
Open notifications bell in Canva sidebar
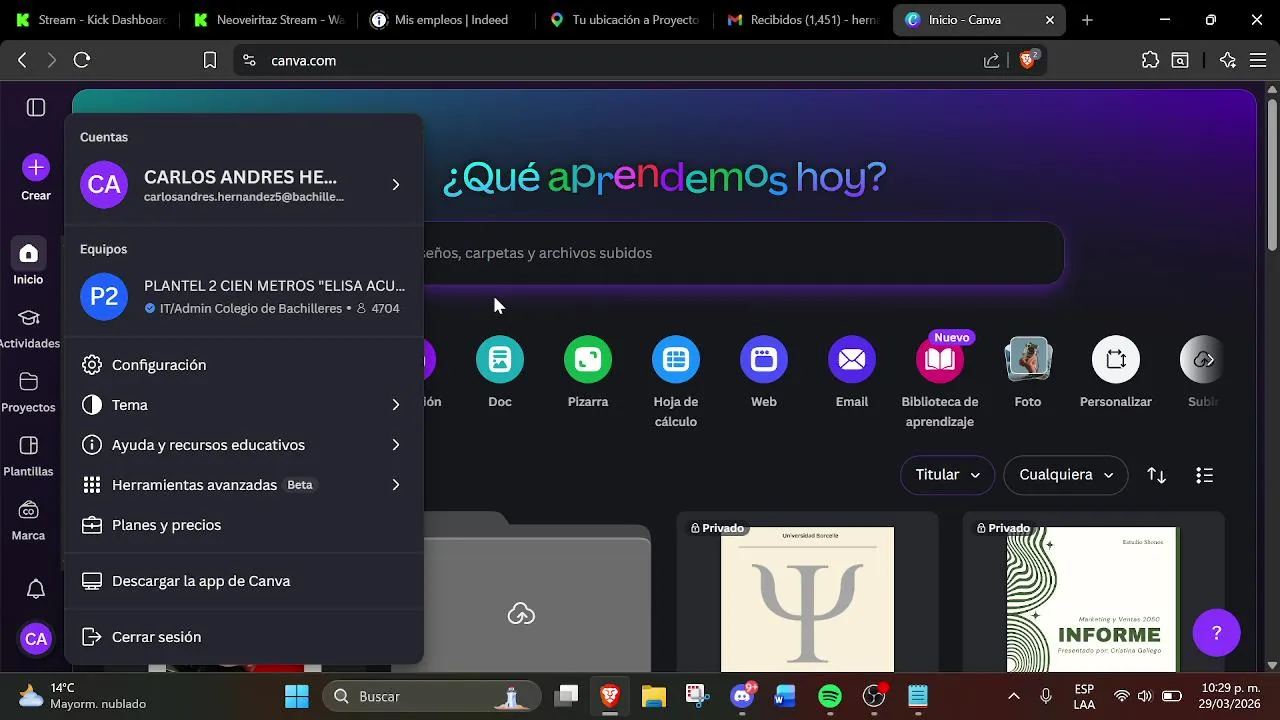36,589
